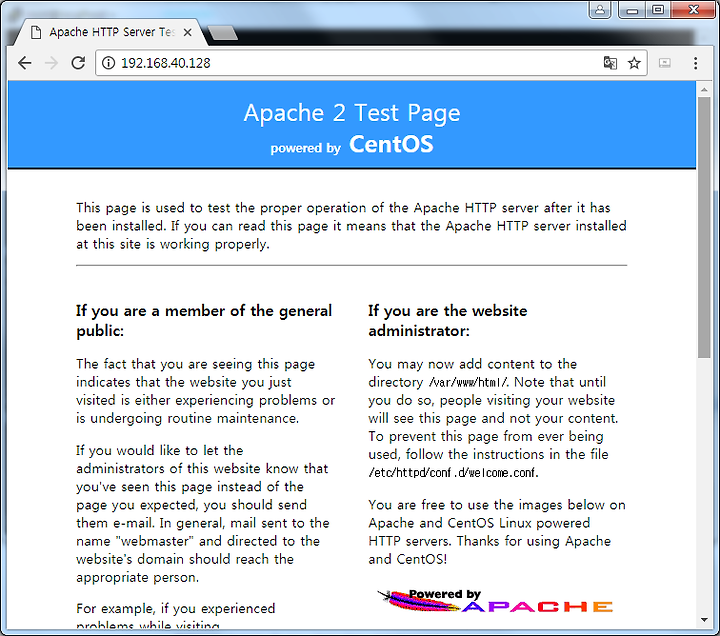Image resolution: width=720 pixels, height=636 pixels.
Task: Open a new tab with the new-tab button
Action: coord(223,33)
